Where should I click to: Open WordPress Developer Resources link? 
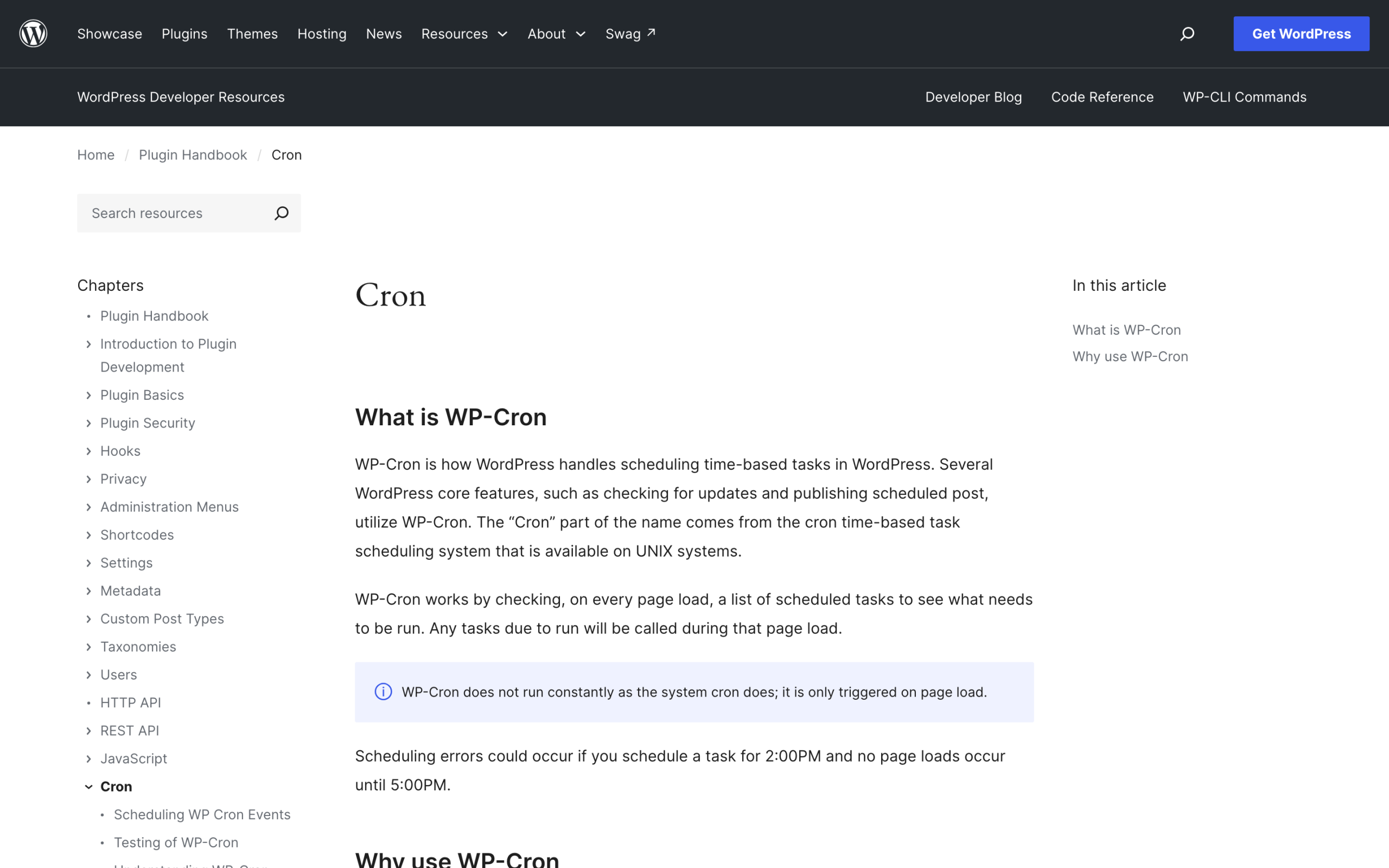tap(181, 97)
